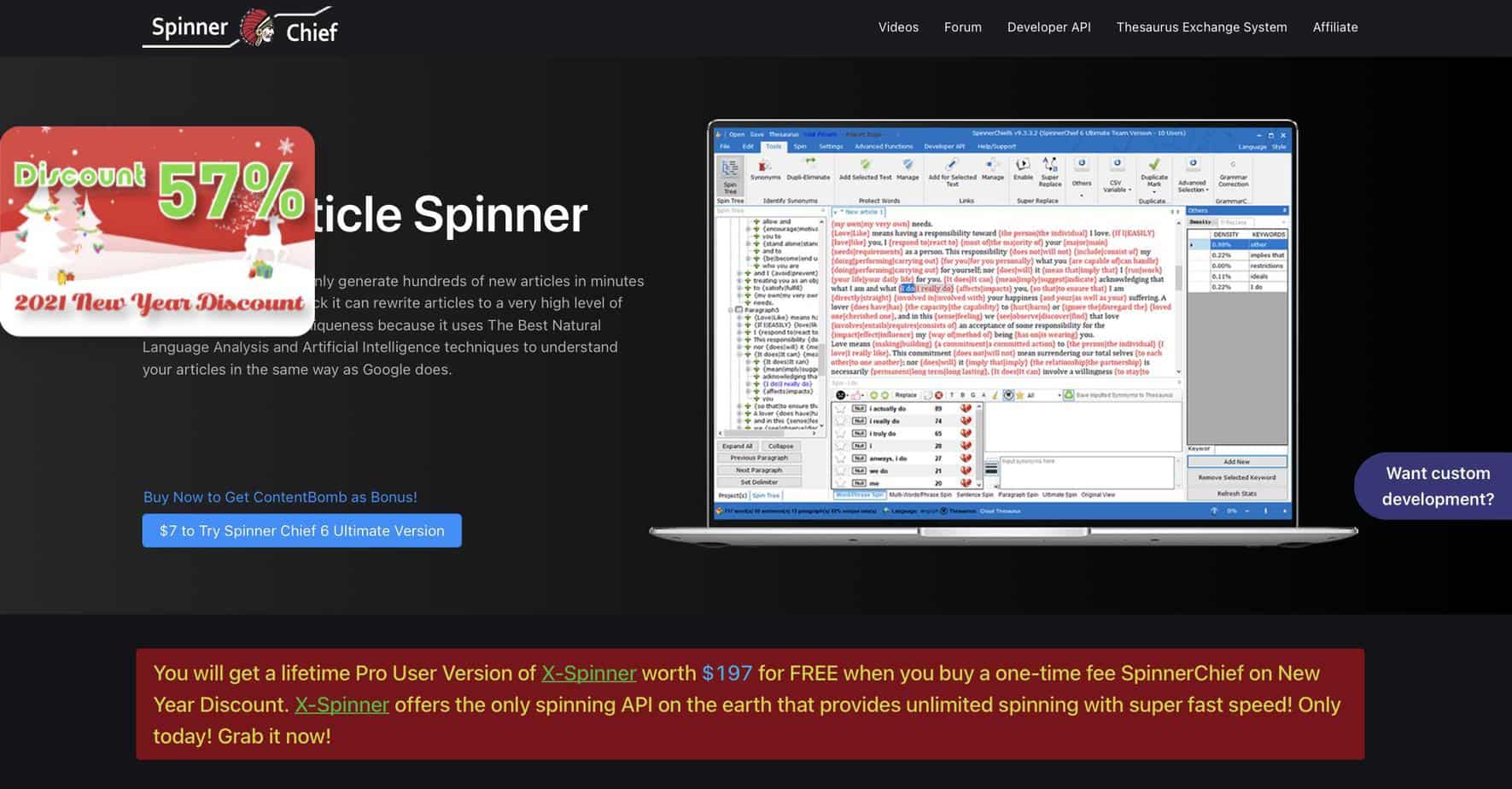
Task: Expand the Paragraph5 node in Spin Tree
Action: click(x=732, y=310)
